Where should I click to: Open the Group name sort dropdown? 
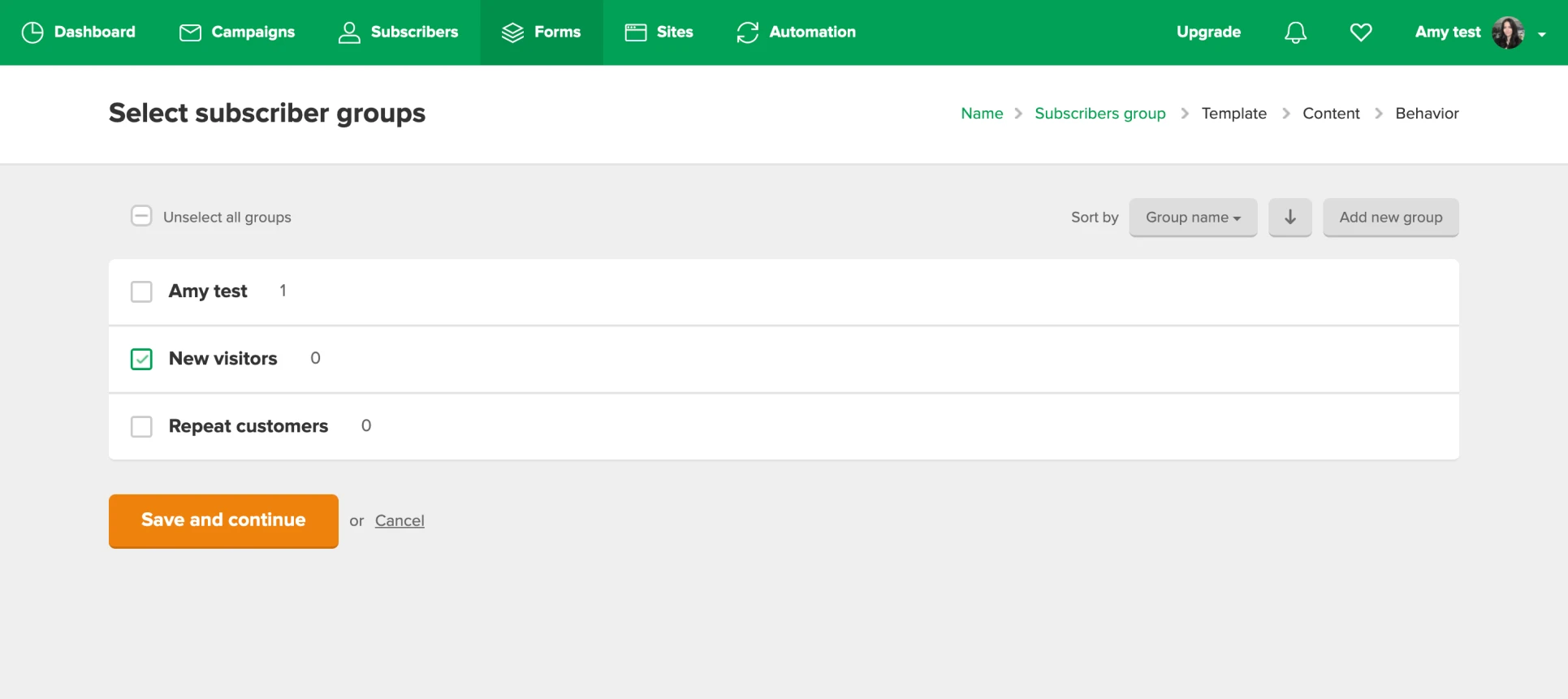tap(1192, 218)
